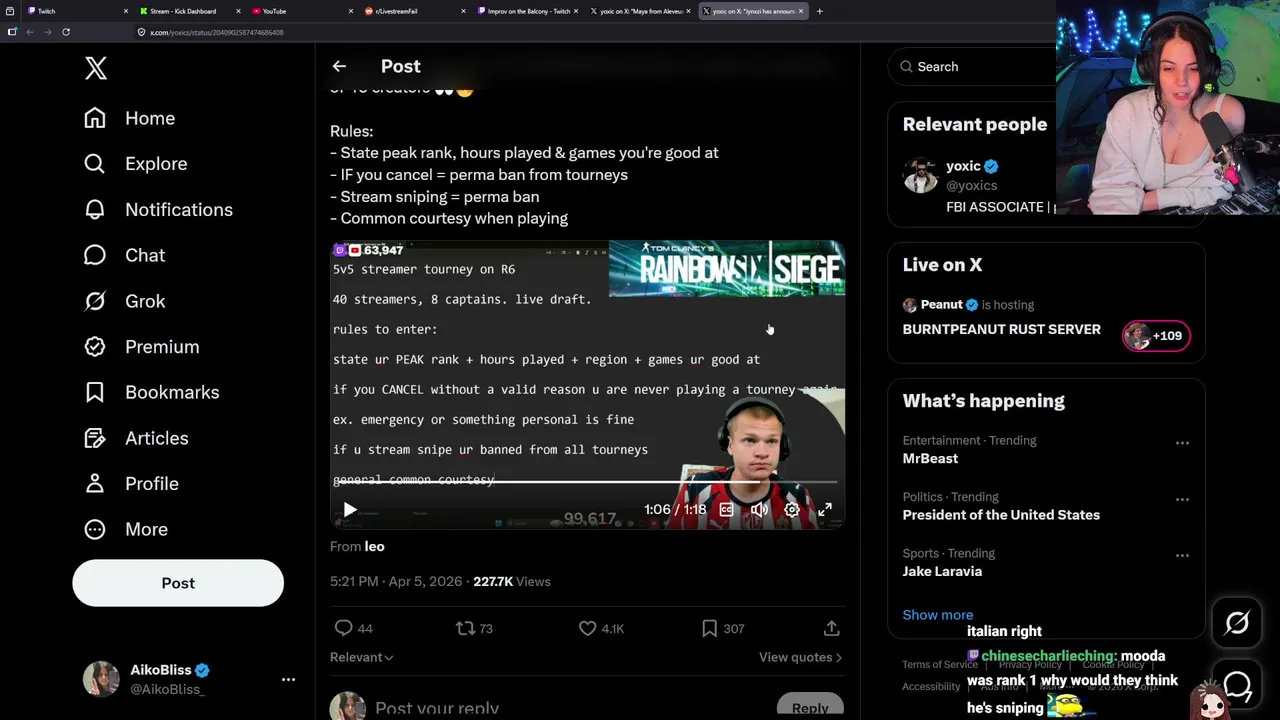Viewport: 1280px width, 720px height.
Task: Open the More menu in the sidebar
Action: 126,529
